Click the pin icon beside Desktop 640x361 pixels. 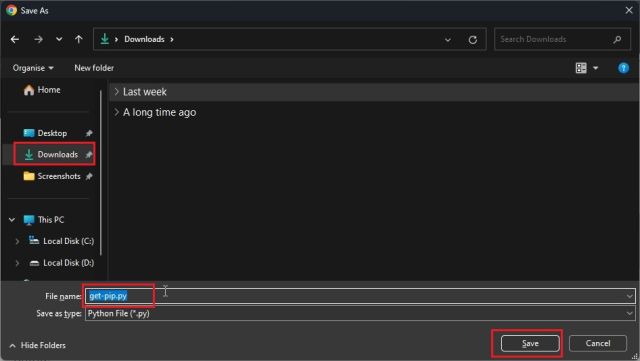coord(89,133)
